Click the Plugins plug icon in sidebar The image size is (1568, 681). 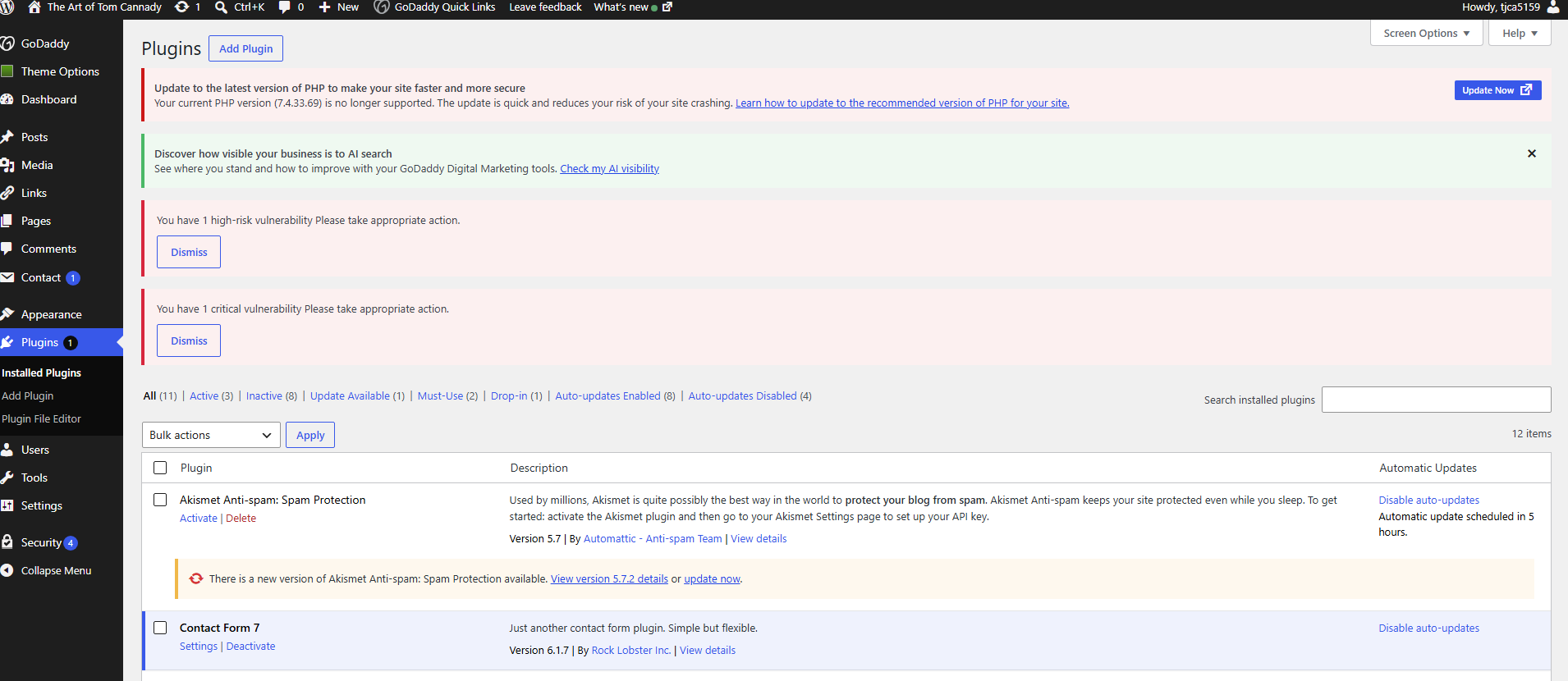tap(7, 342)
